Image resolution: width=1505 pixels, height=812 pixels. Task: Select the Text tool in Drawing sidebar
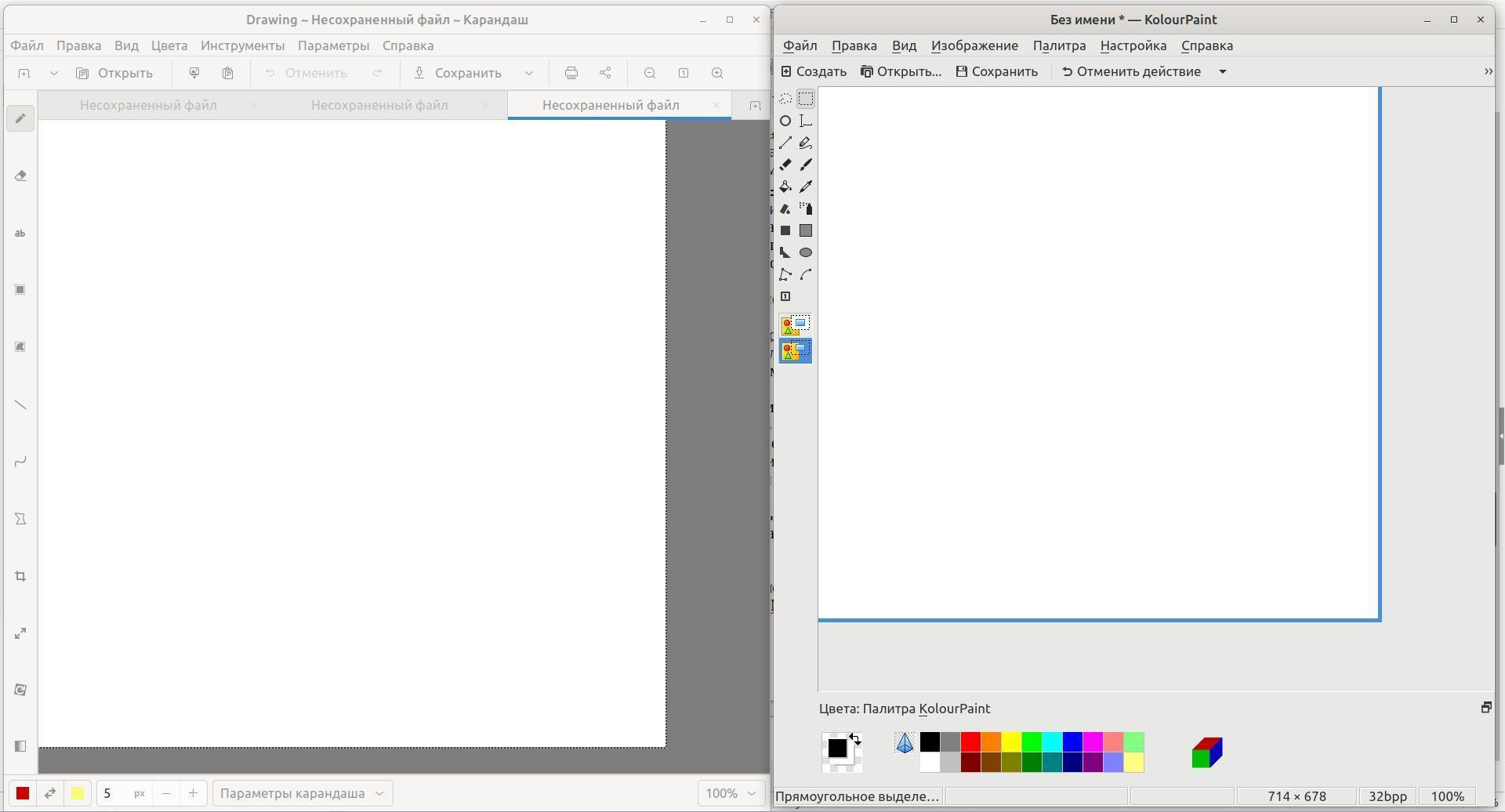pos(20,233)
